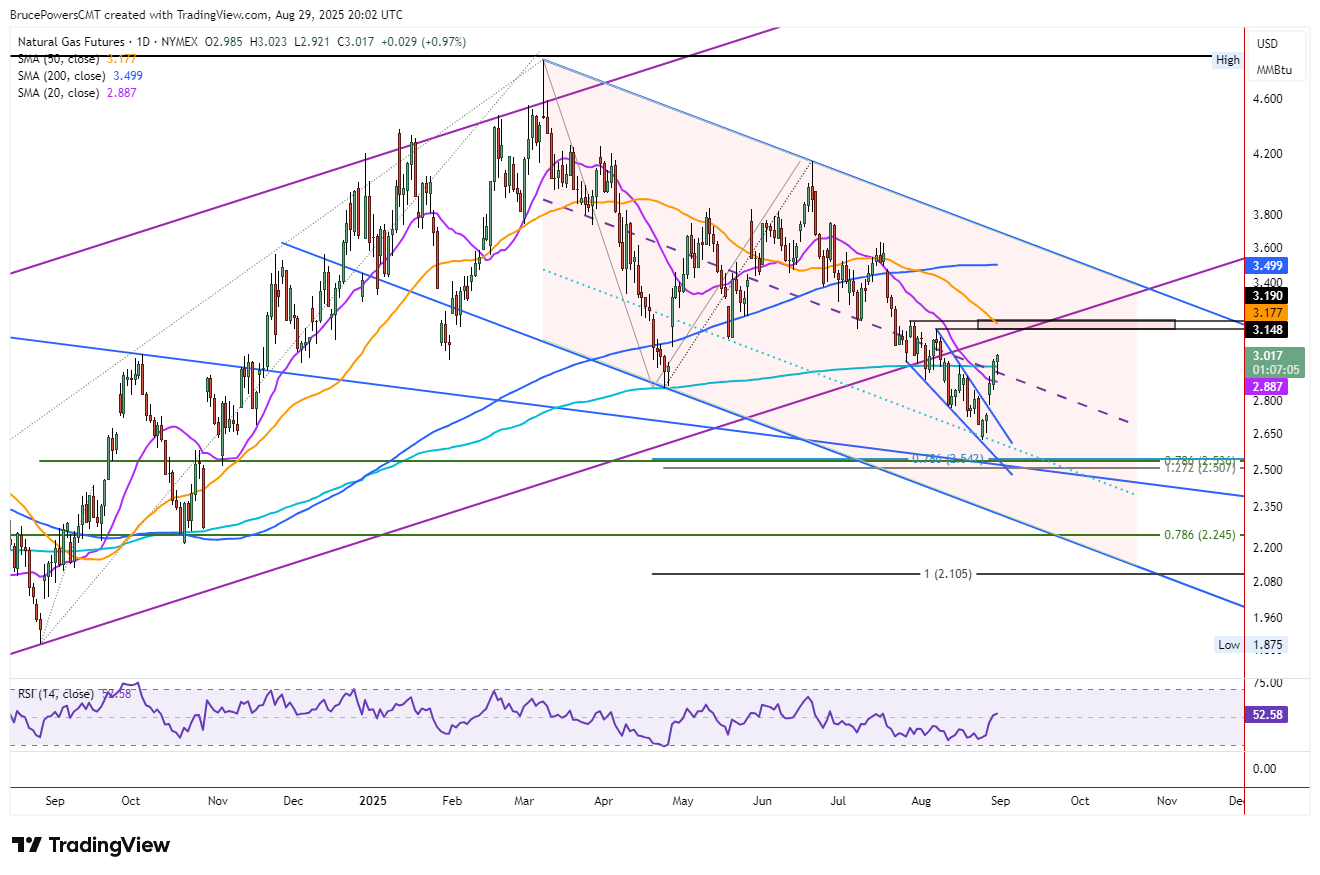1320x875 pixels.
Task: Click the High marker label
Action: click(x=1228, y=60)
